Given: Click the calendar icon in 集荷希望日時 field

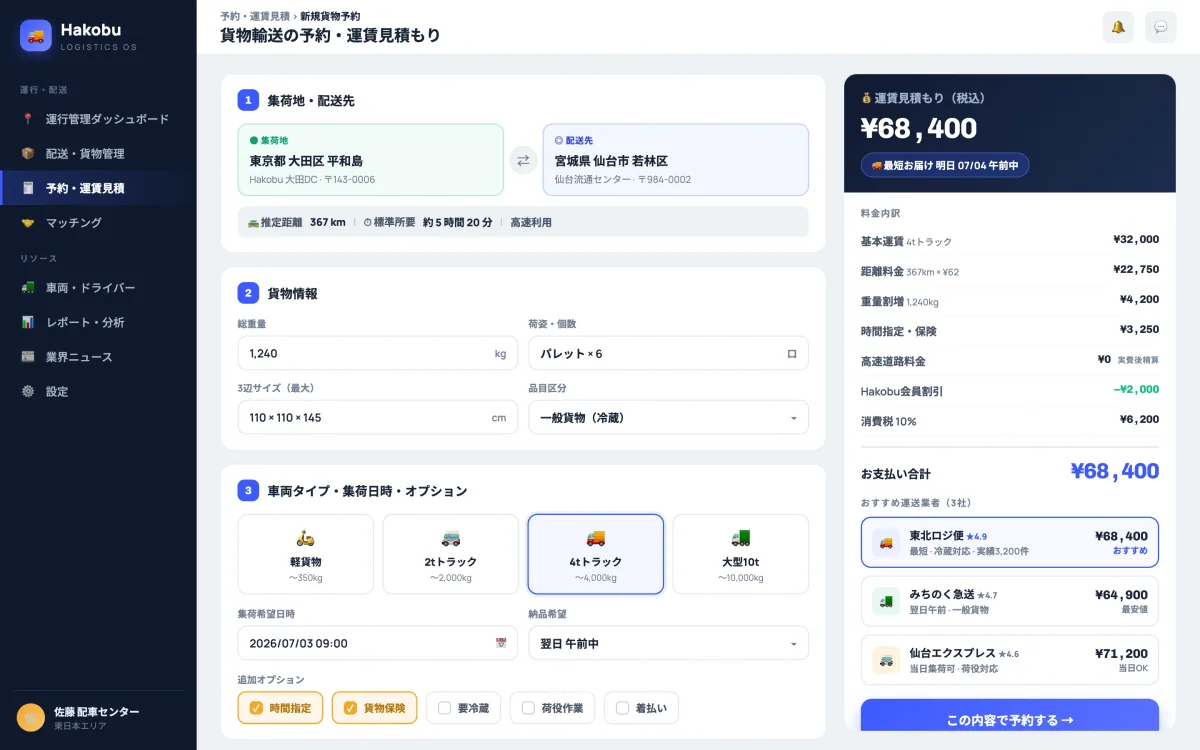Looking at the screenshot, I should (x=501, y=643).
